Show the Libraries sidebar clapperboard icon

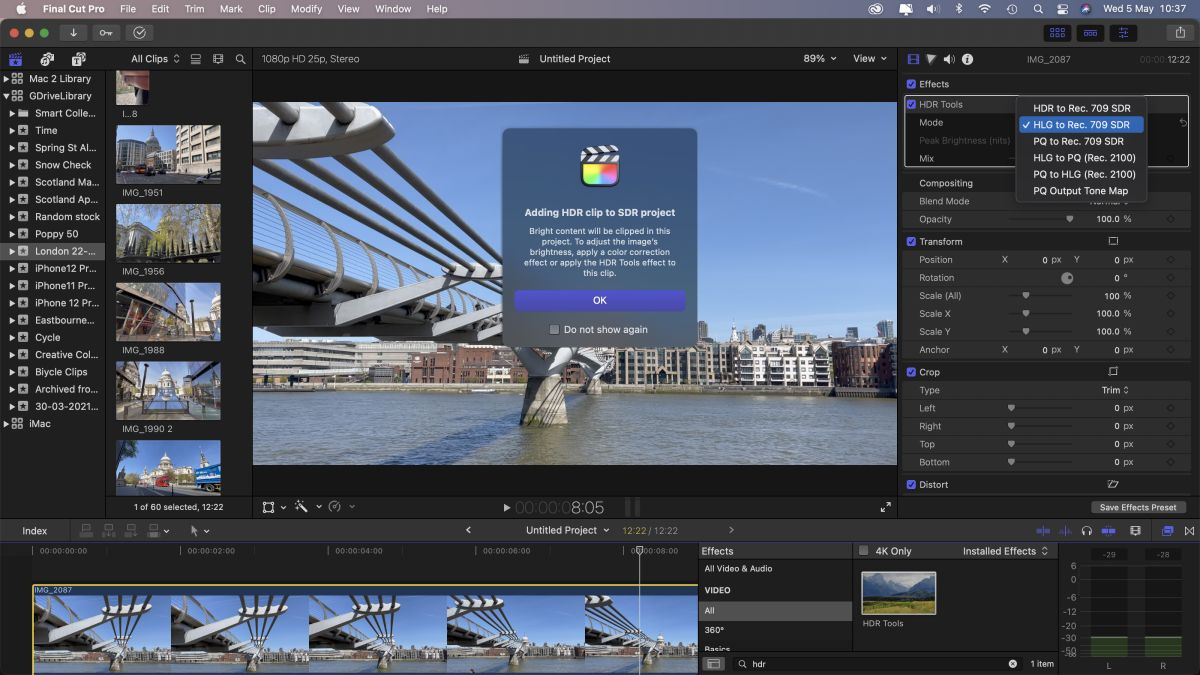(x=15, y=59)
